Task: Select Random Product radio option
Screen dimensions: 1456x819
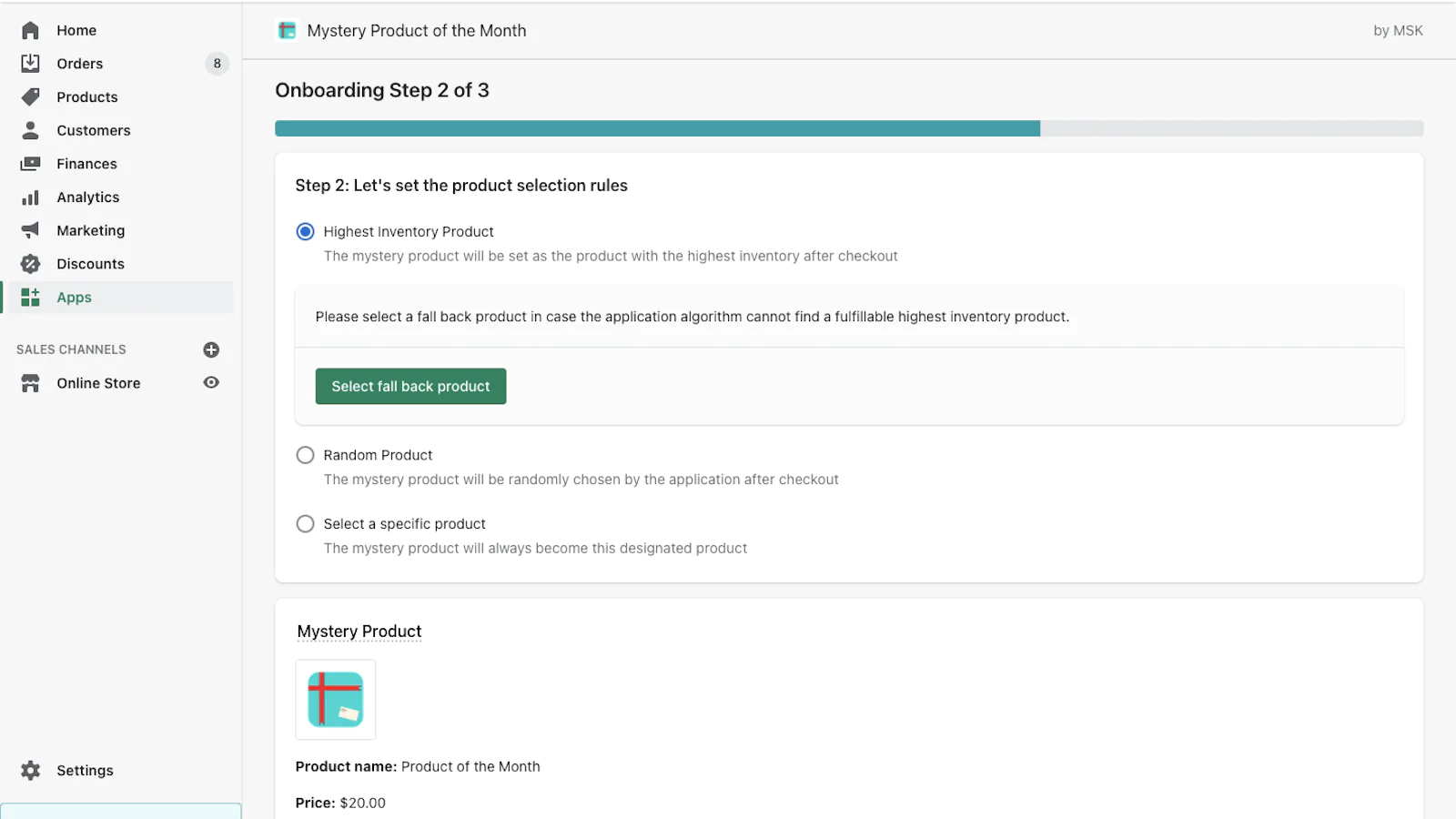Action: pyautogui.click(x=306, y=455)
